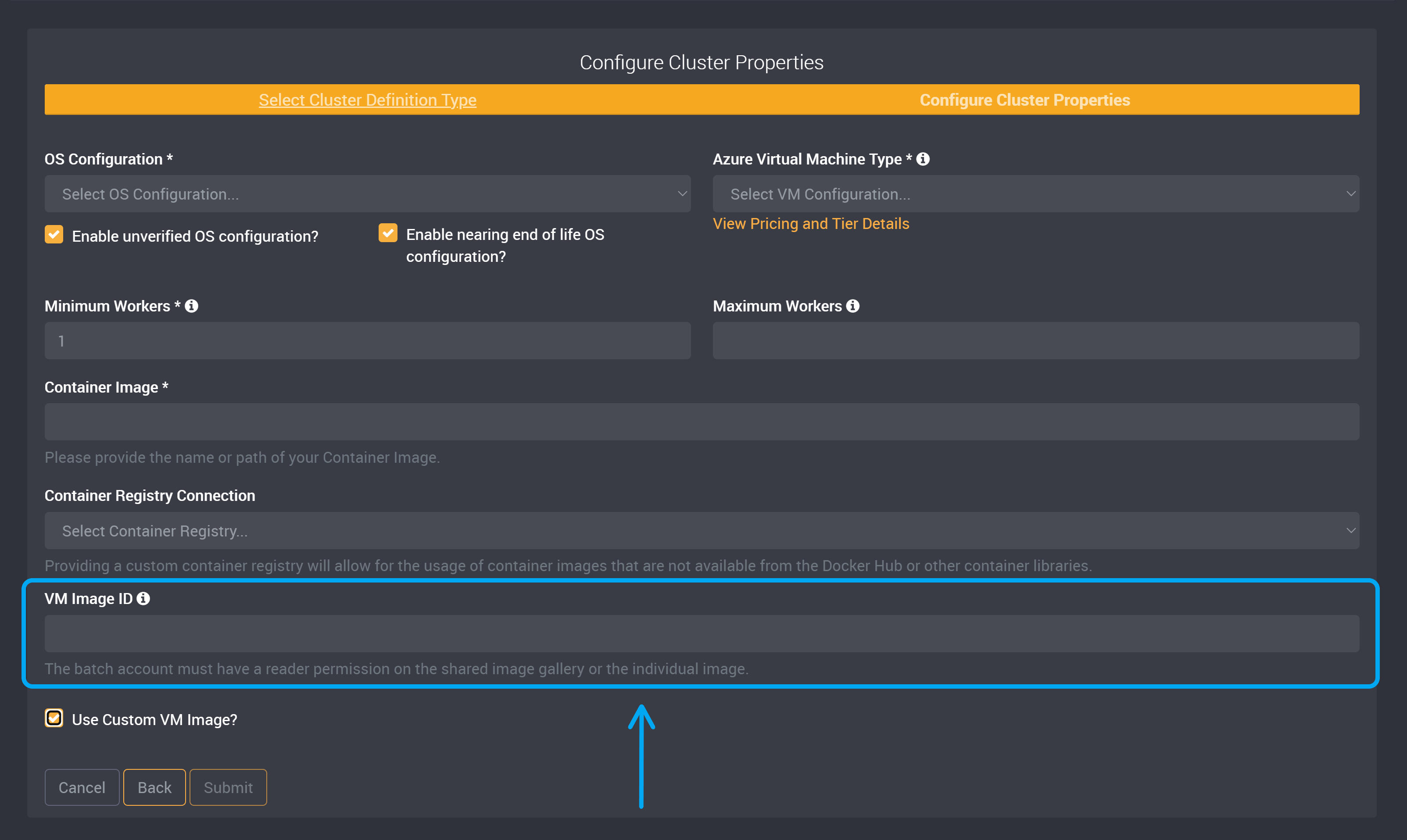Open info tooltip for Azure Virtual Machine Type
Image resolution: width=1407 pixels, height=840 pixels.
coord(923,159)
